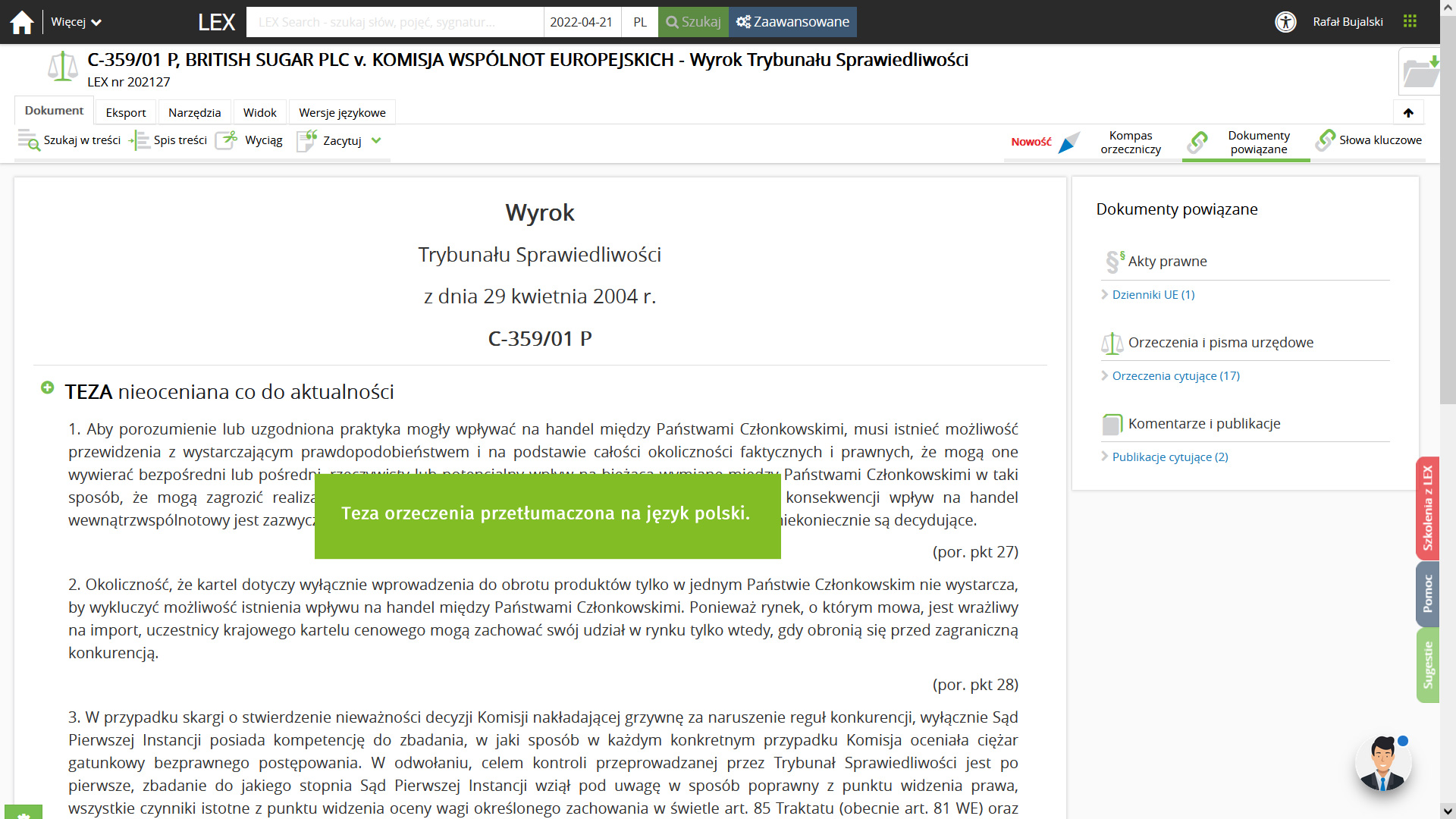Screen dimensions: 1456x819
Task: Click the Szukaj w treści icon
Action: [30, 140]
